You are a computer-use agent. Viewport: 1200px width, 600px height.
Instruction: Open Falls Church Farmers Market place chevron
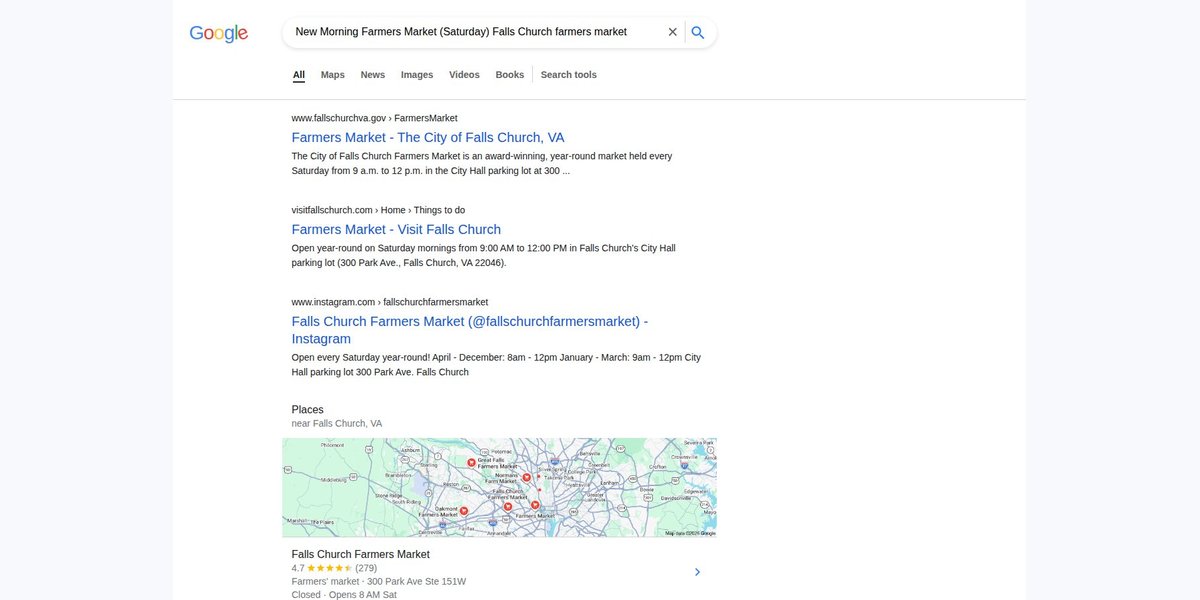(x=697, y=572)
